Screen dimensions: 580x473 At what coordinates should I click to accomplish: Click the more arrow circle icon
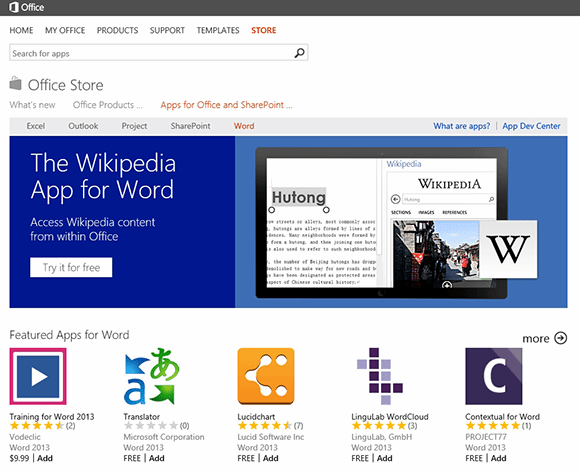561,338
